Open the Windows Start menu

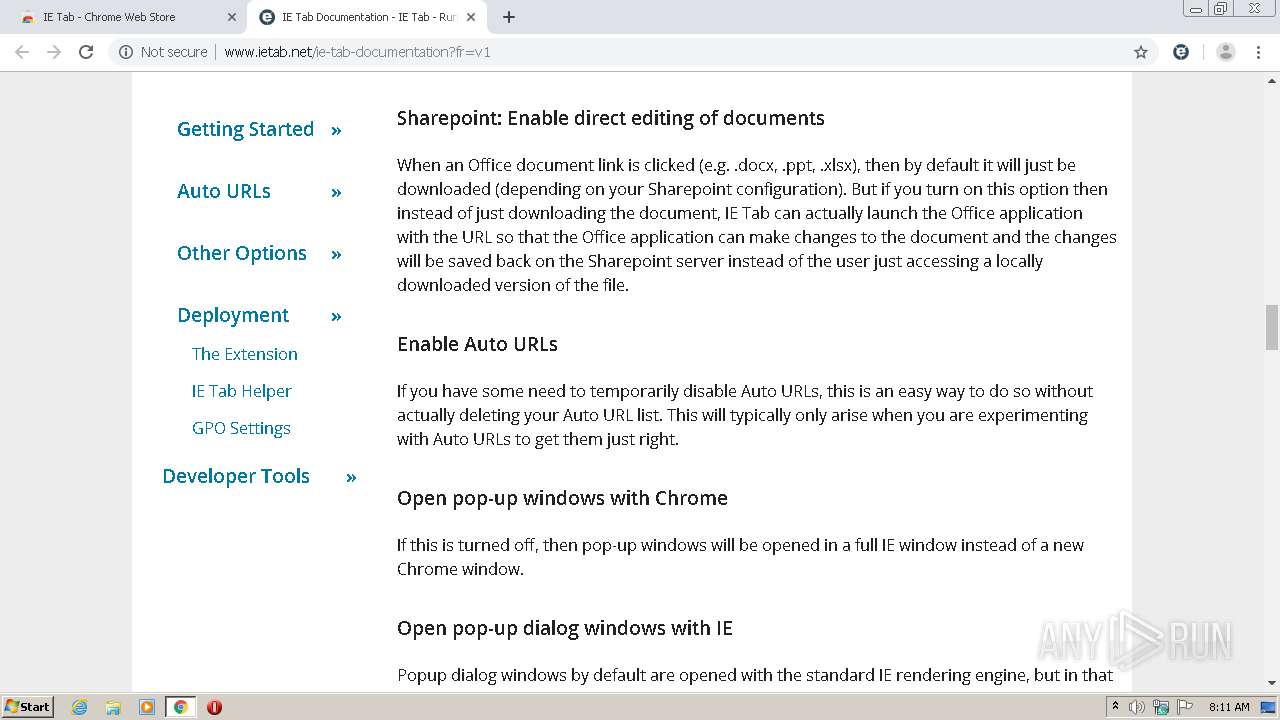(x=27, y=707)
